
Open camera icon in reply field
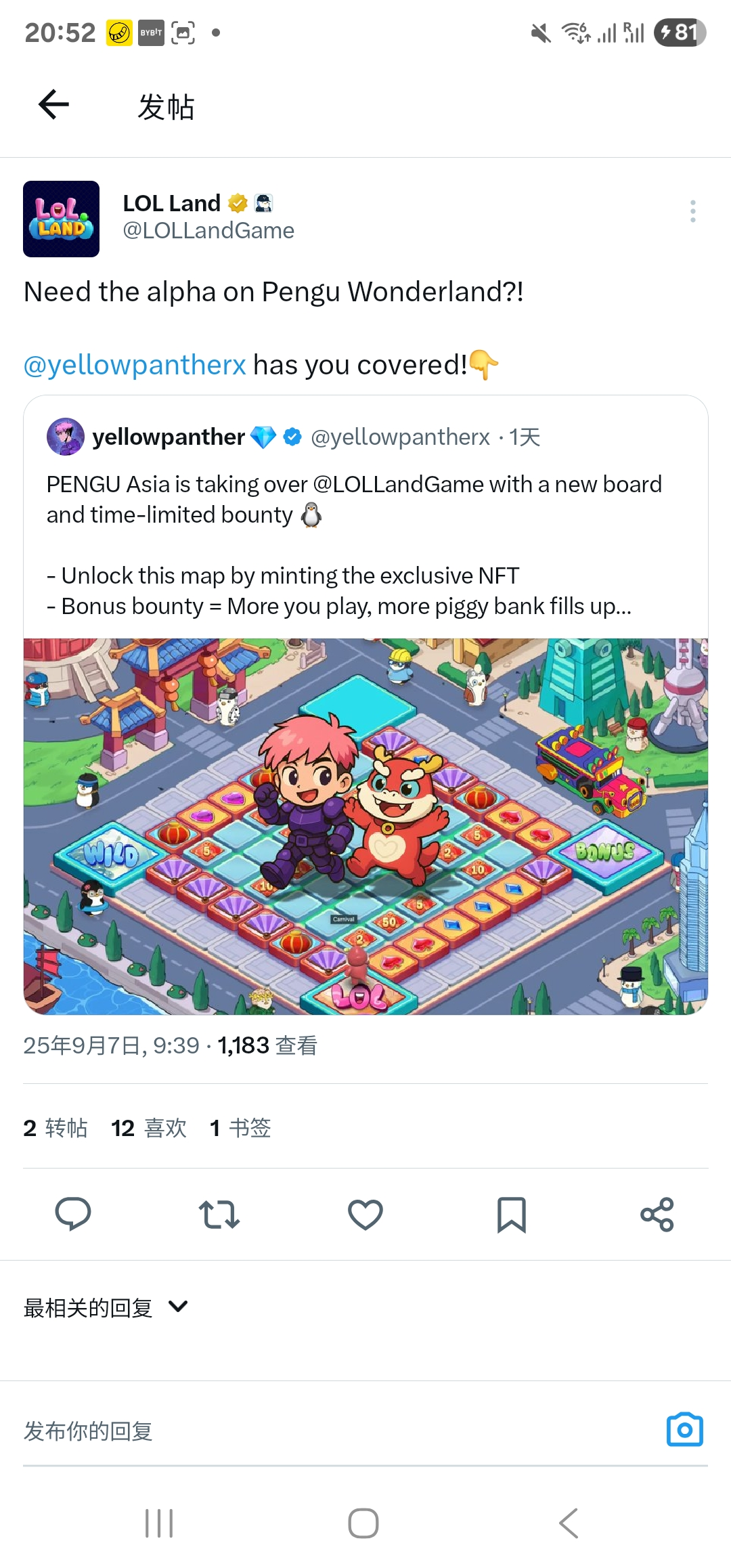tap(685, 1429)
